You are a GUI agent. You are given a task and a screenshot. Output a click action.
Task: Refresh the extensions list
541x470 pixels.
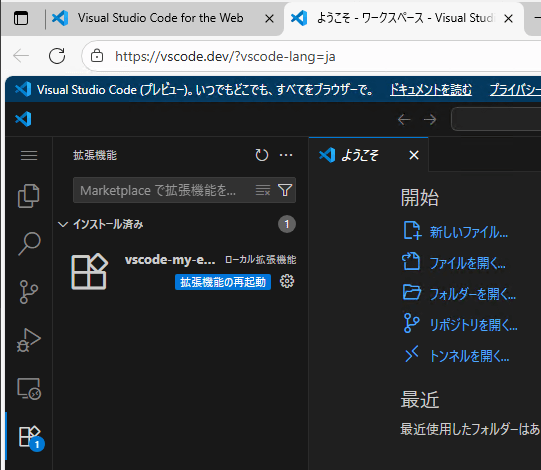click(262, 155)
